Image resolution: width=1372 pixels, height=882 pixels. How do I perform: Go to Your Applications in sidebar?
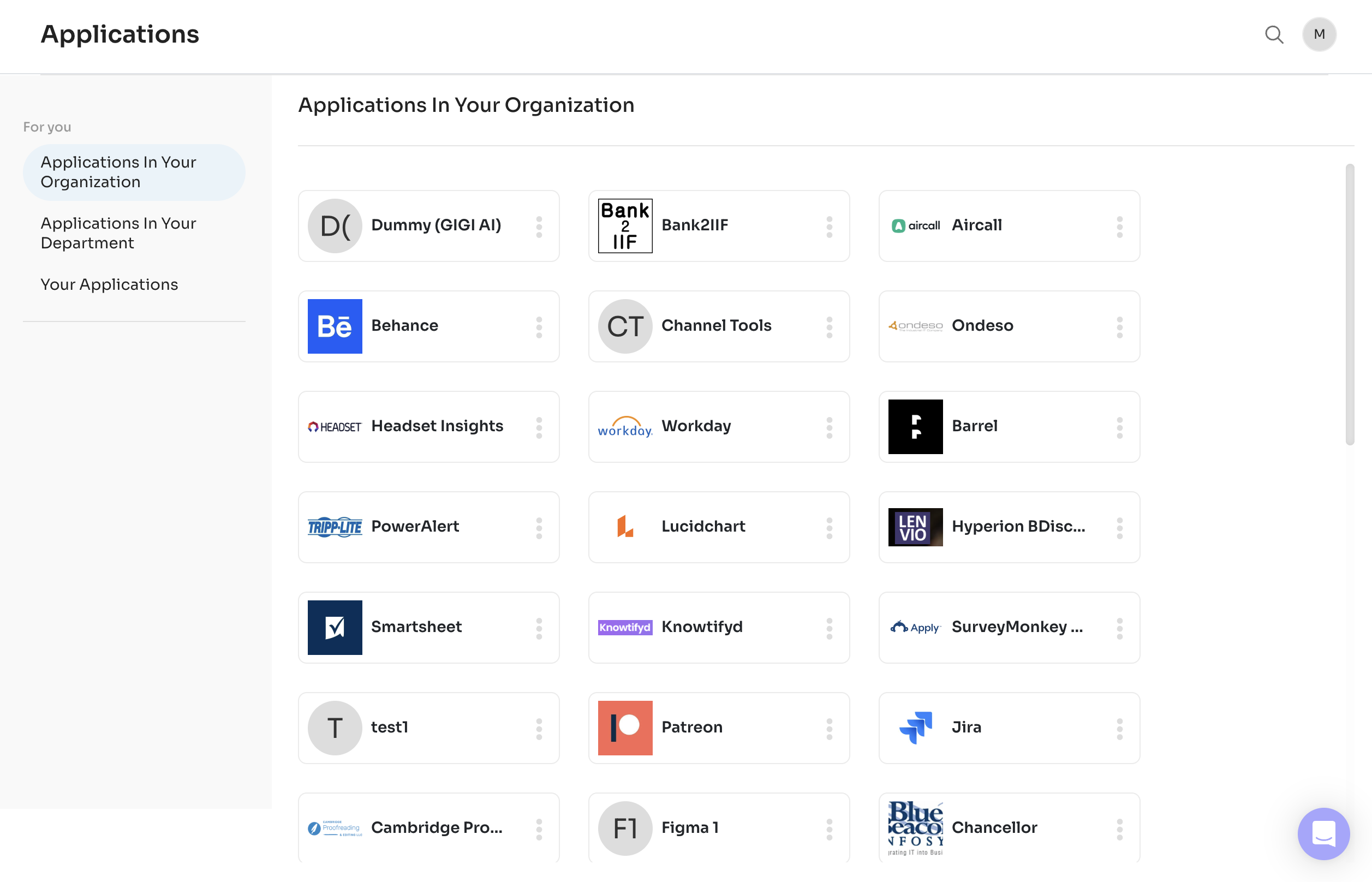click(x=109, y=285)
